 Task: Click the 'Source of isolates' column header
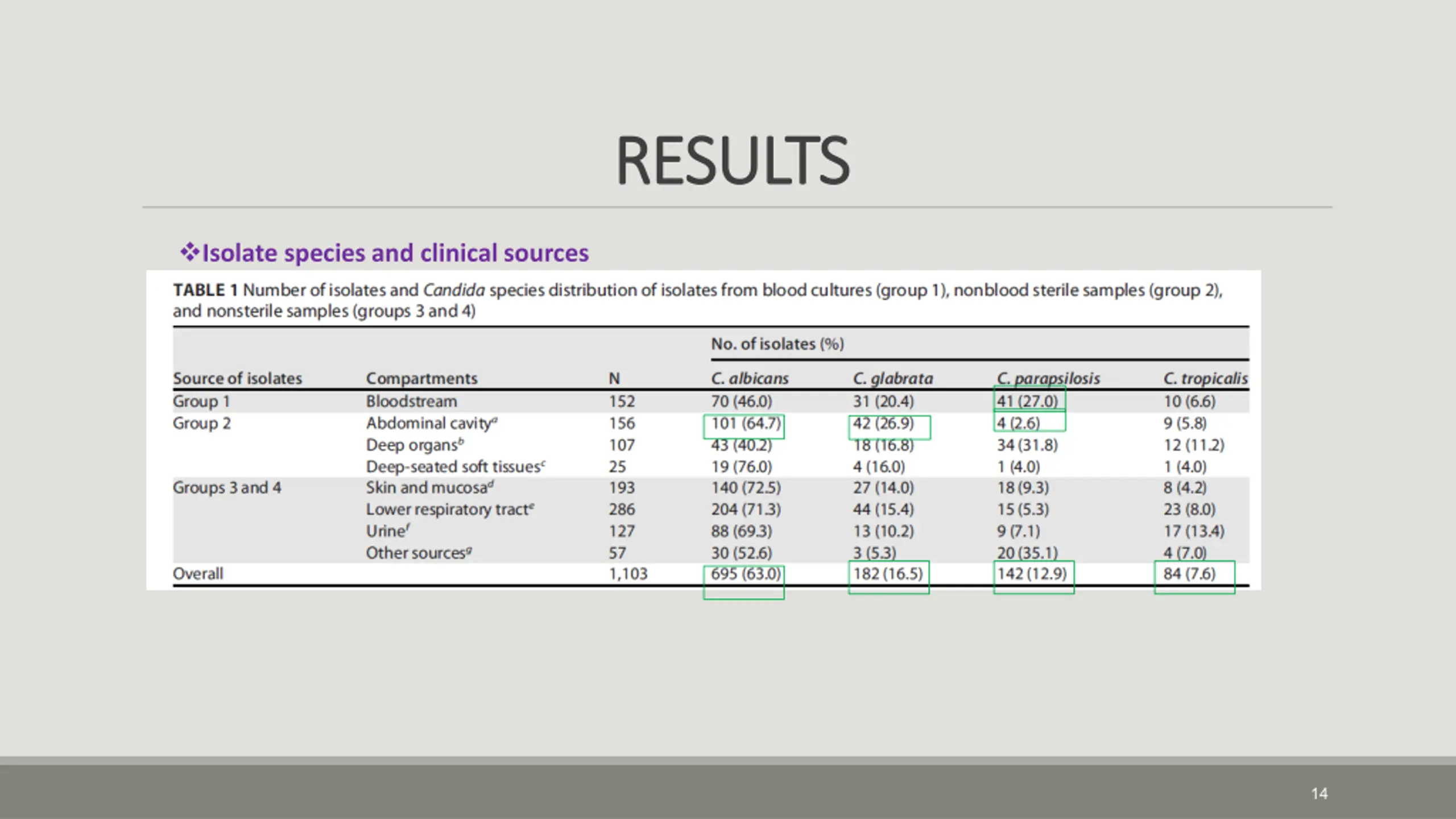click(x=237, y=378)
